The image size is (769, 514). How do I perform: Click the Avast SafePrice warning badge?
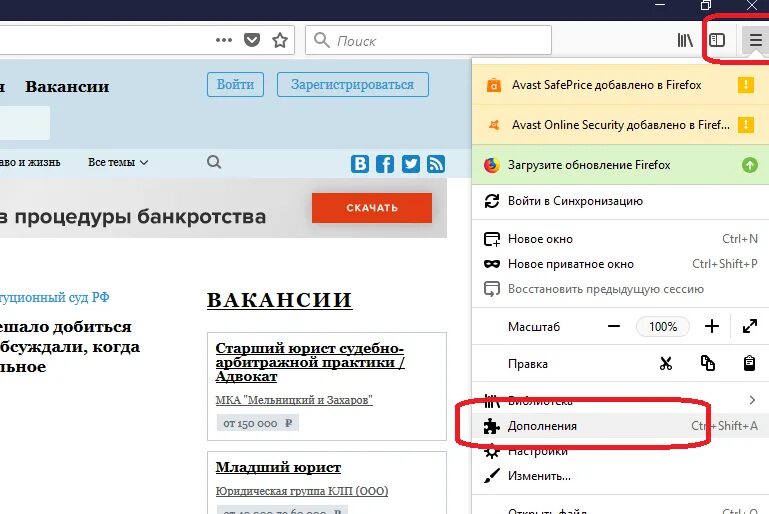point(745,85)
